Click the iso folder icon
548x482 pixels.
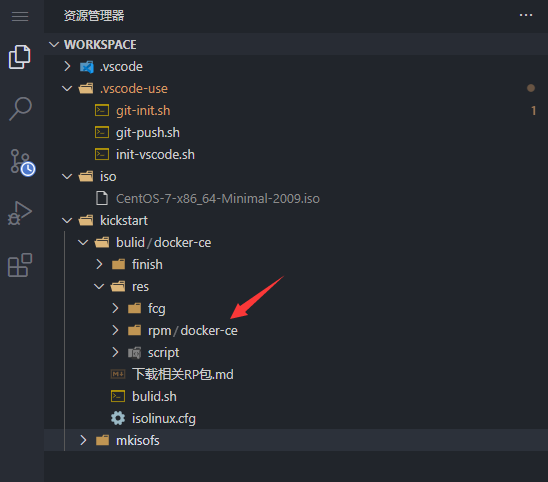pos(86,177)
